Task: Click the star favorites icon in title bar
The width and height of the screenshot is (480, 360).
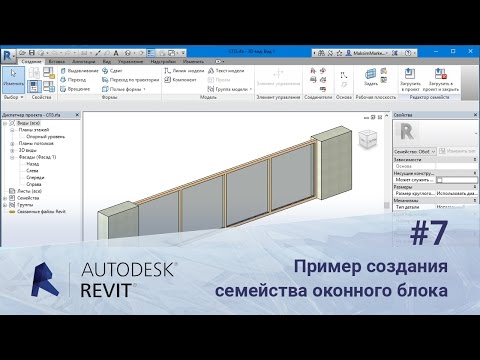Action: pos(339,53)
